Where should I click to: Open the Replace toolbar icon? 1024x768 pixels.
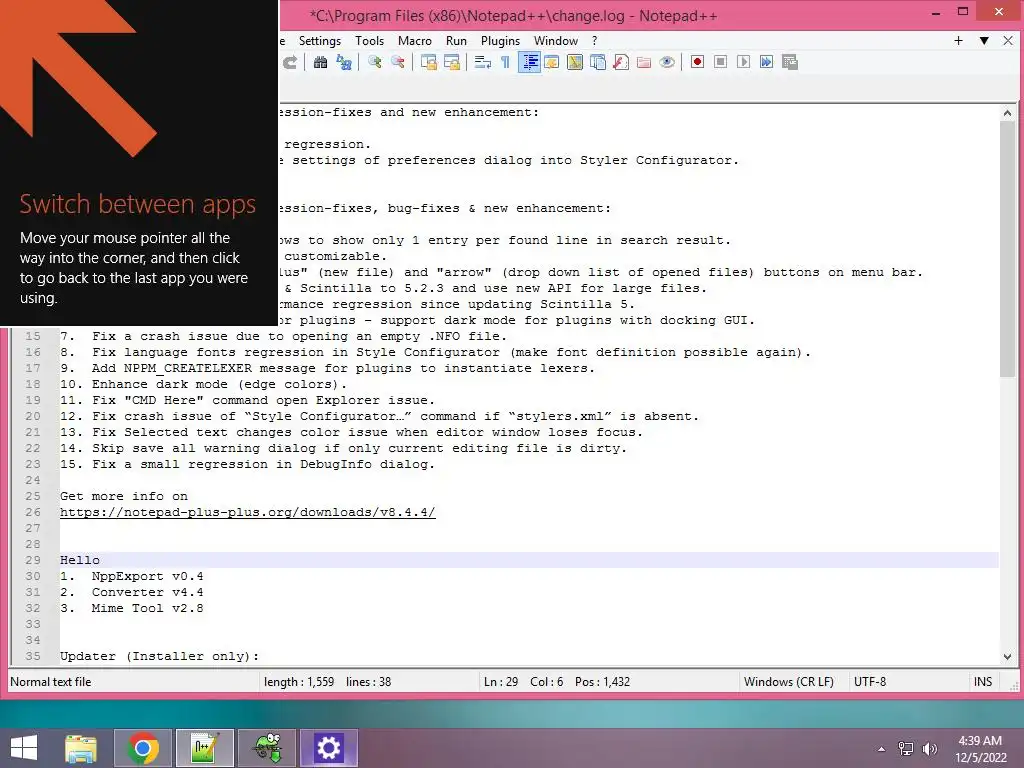344,62
